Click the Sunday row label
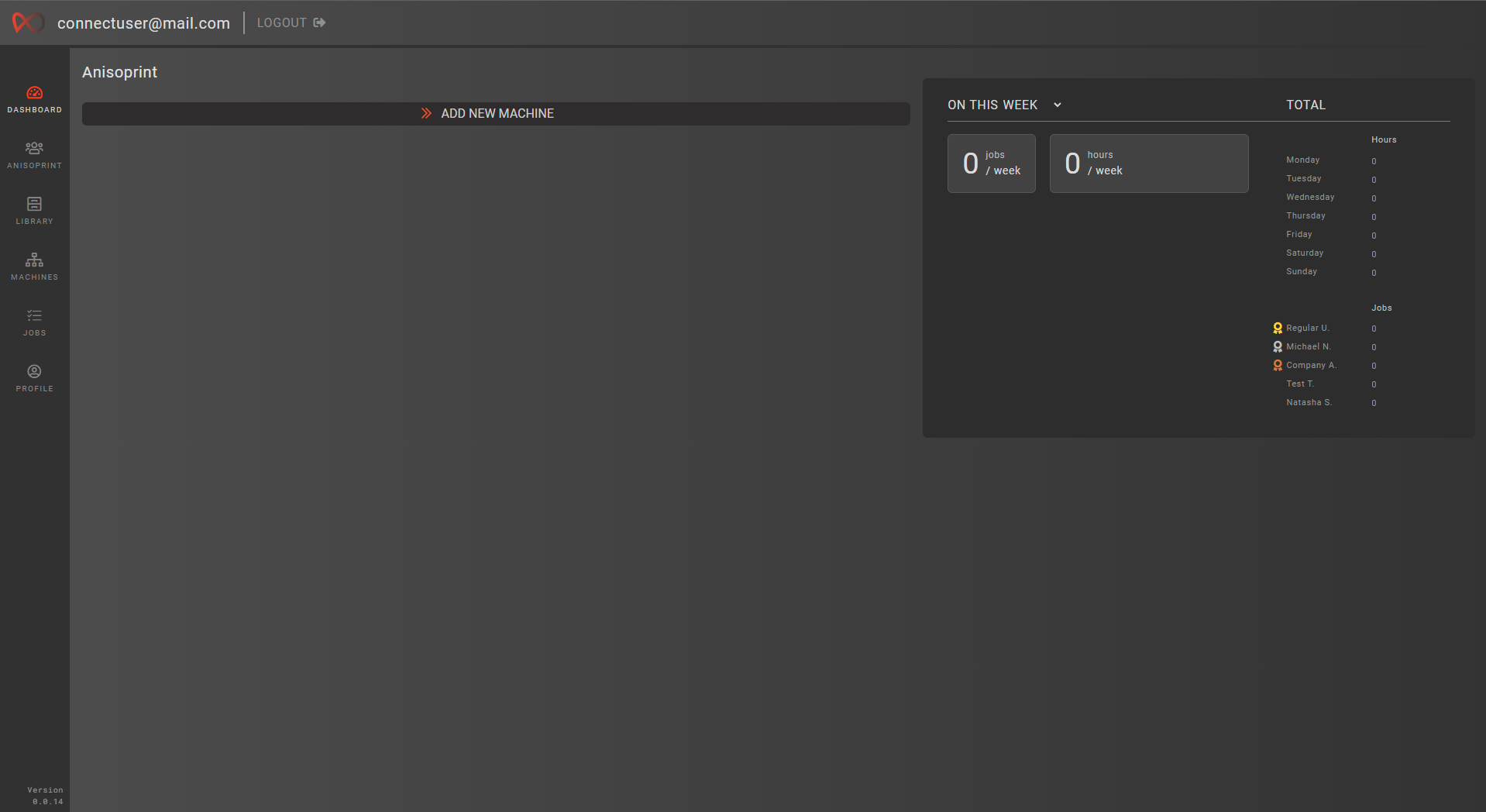 coord(1302,272)
